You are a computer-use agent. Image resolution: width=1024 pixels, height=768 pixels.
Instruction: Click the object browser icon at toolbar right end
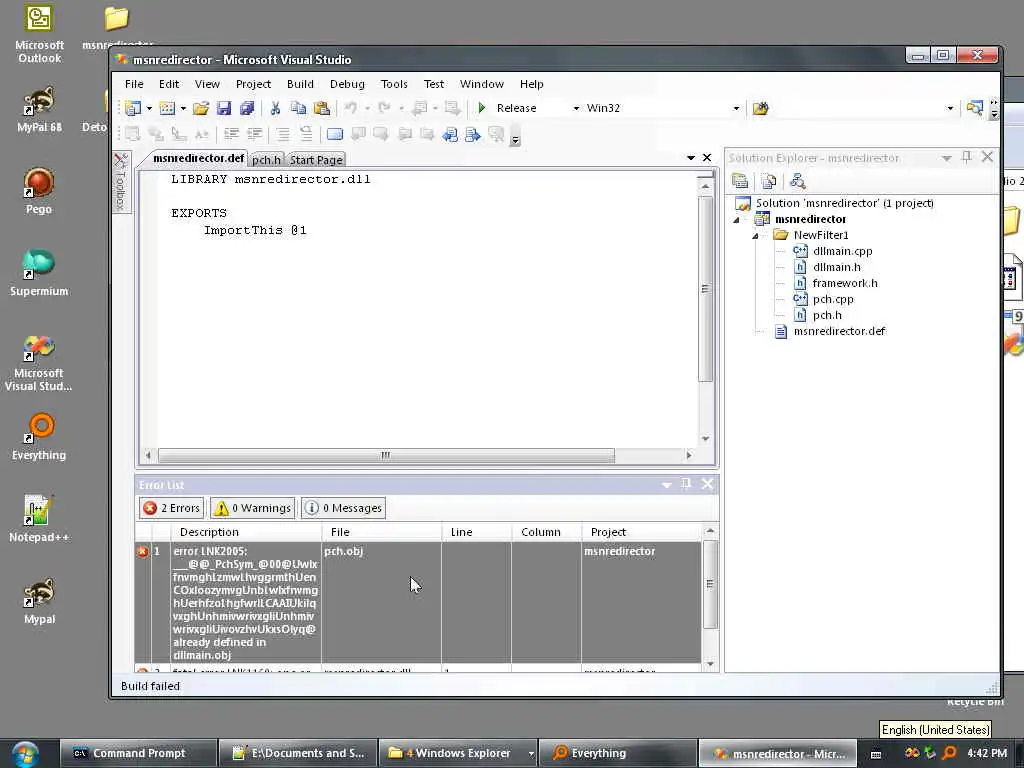pyautogui.click(x=975, y=108)
